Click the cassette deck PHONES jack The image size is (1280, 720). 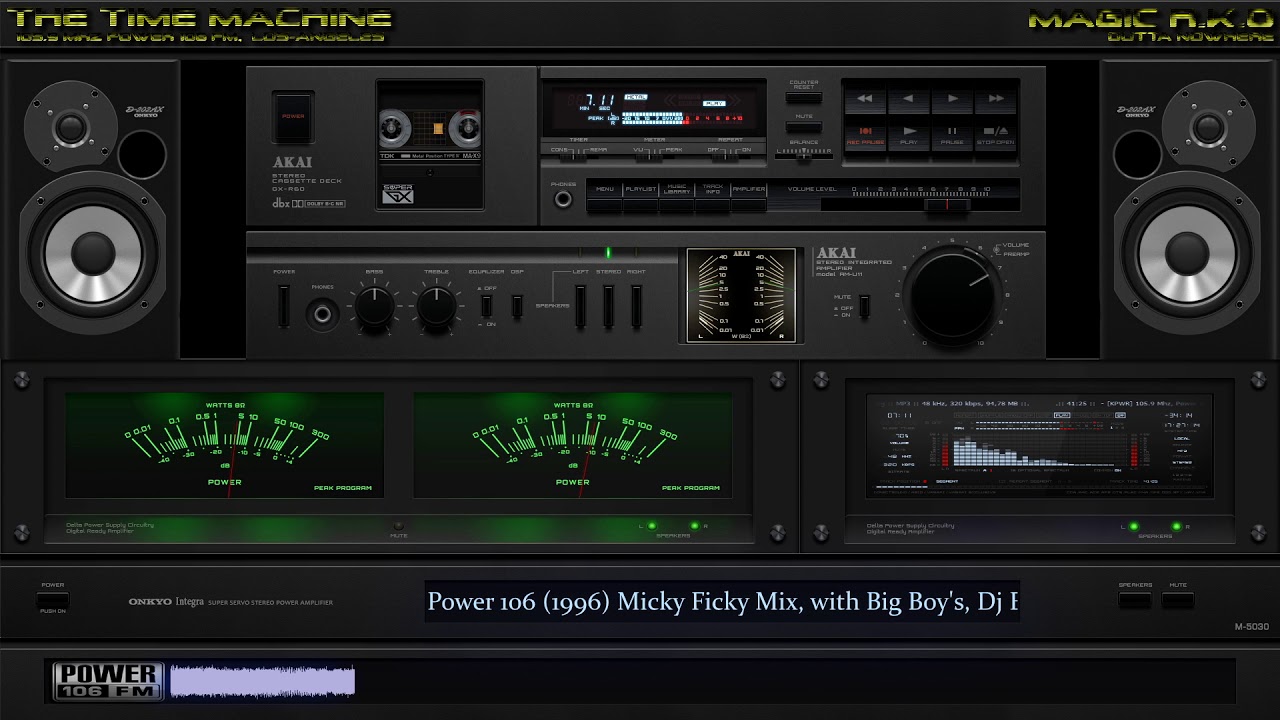pyautogui.click(x=563, y=199)
